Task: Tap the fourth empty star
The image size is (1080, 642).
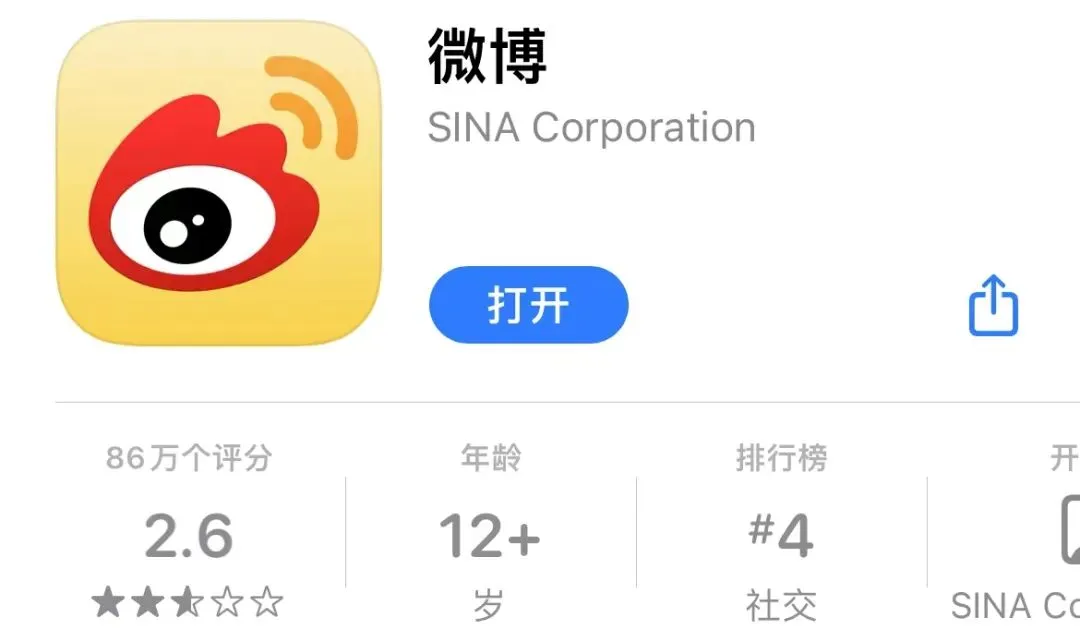Action: click(227, 602)
